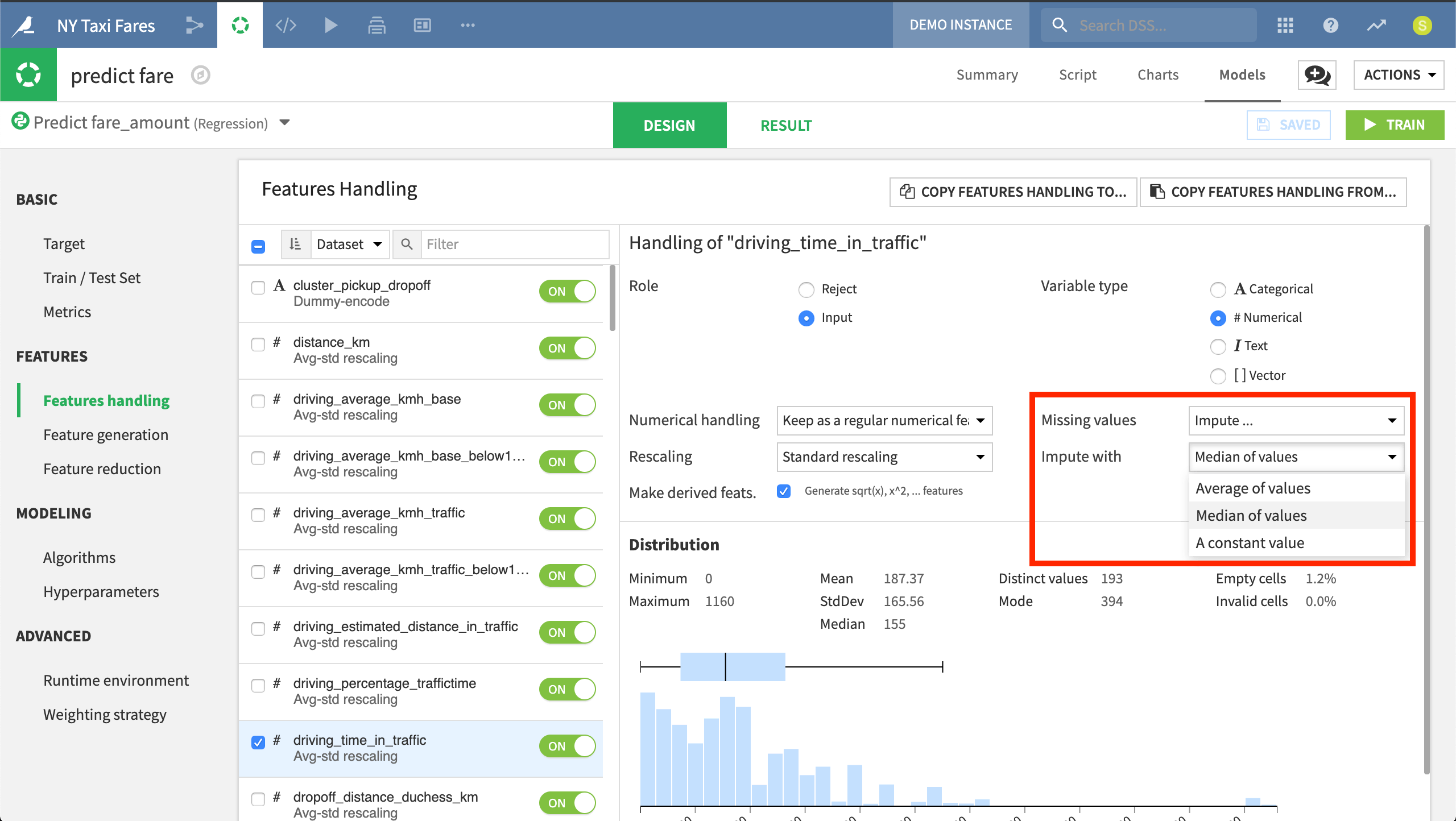The height and width of the screenshot is (821, 1456).
Task: Click the feature list scrollbar
Action: (x=612, y=298)
